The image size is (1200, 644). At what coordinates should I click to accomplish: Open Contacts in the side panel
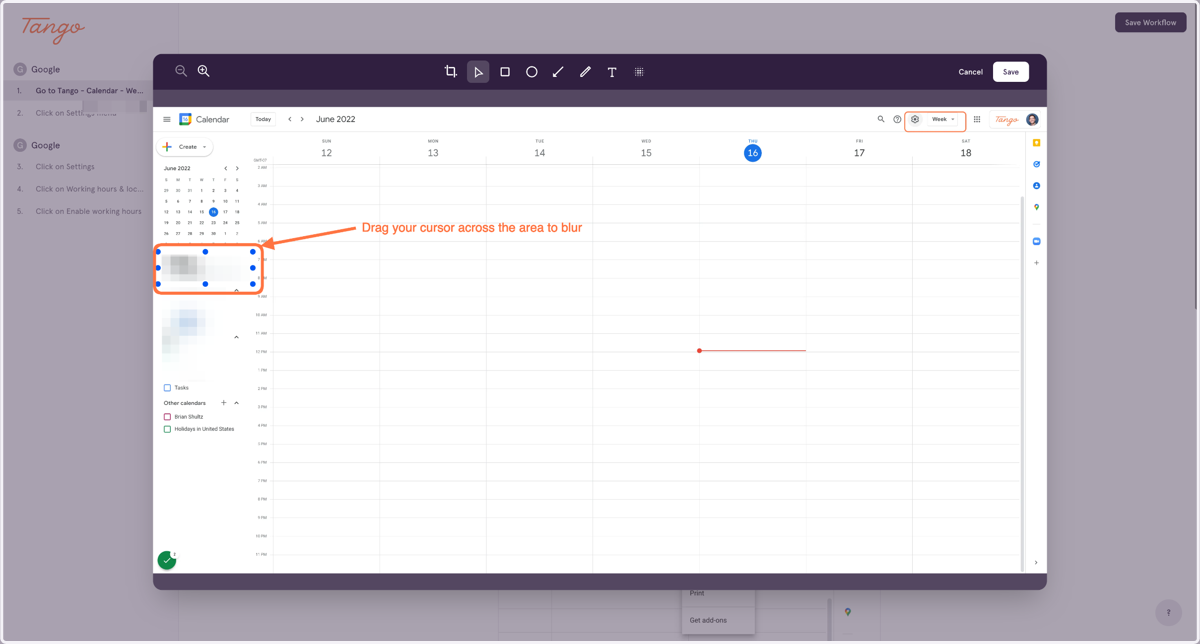coord(1037,186)
